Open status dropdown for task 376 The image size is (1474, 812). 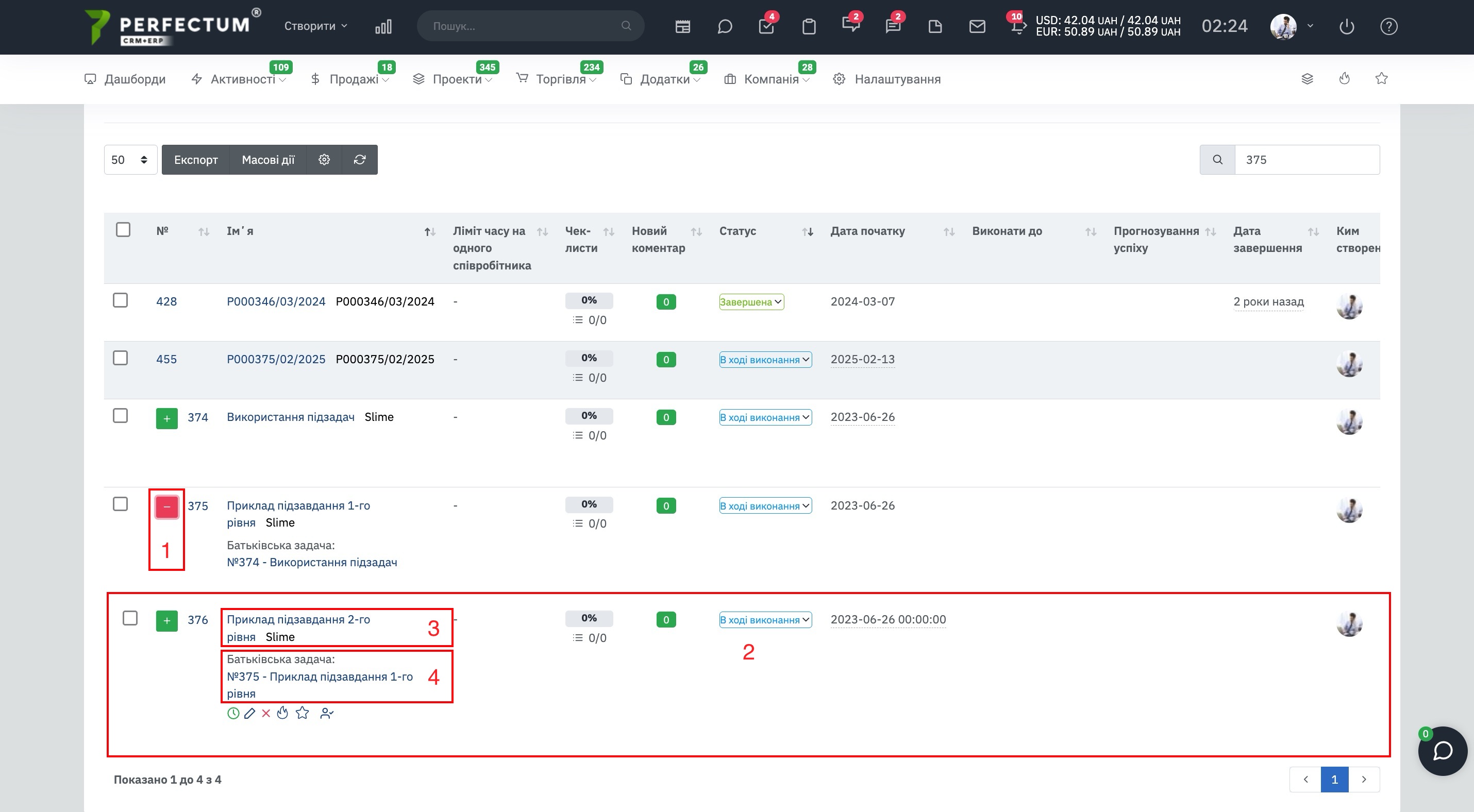coord(766,620)
